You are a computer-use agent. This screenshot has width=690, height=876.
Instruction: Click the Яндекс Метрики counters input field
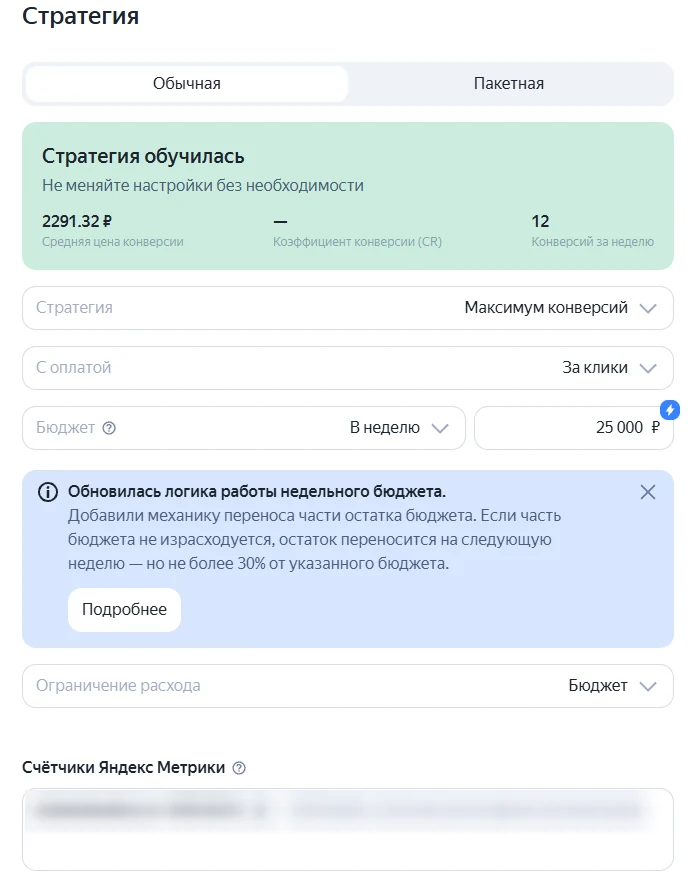[348, 829]
